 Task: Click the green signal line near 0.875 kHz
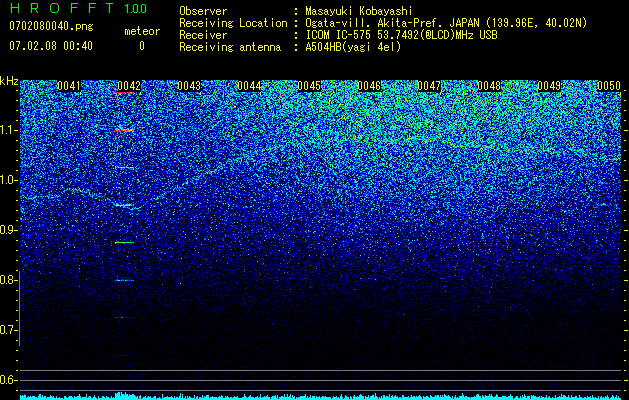(x=124, y=243)
